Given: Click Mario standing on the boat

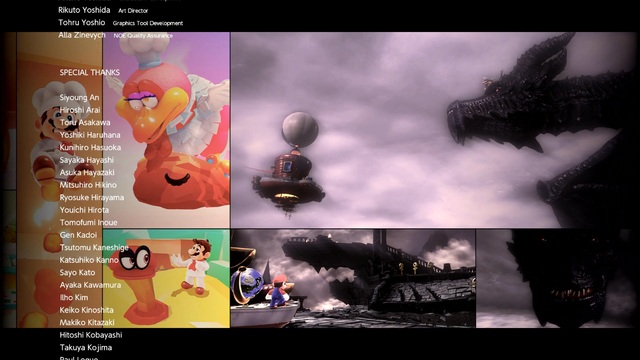Looking at the screenshot, I should (278, 291).
